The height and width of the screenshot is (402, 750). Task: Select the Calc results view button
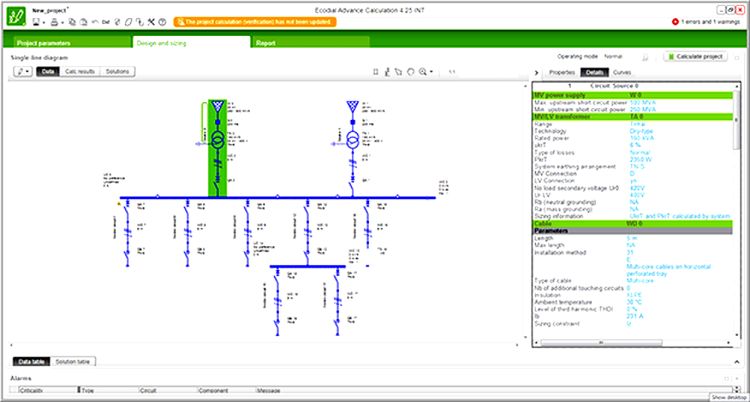point(80,71)
